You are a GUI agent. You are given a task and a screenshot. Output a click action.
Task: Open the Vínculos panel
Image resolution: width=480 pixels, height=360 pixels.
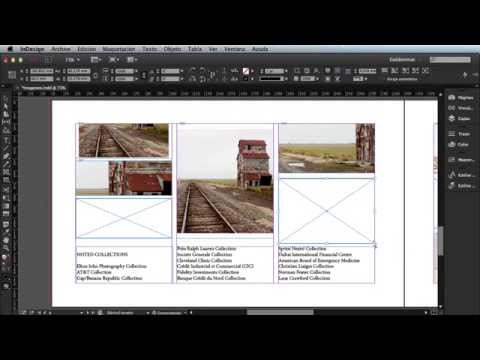click(x=461, y=108)
